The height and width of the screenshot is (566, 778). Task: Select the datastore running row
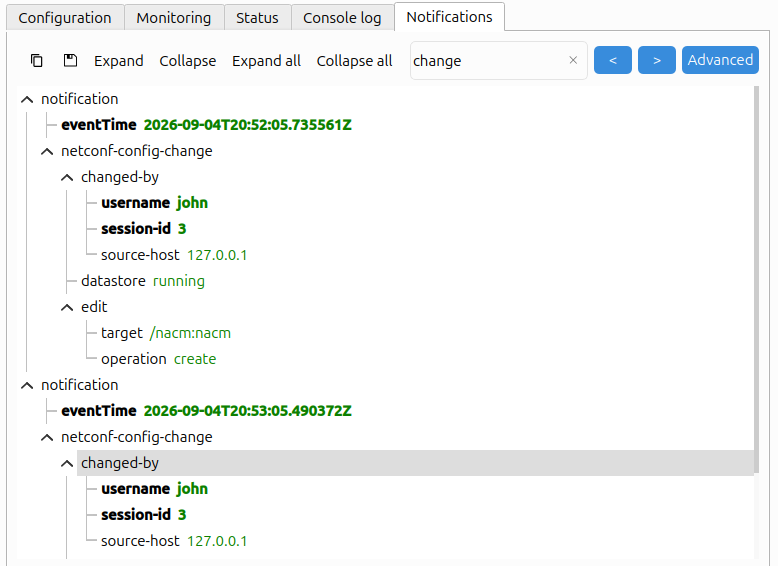[x=143, y=281]
